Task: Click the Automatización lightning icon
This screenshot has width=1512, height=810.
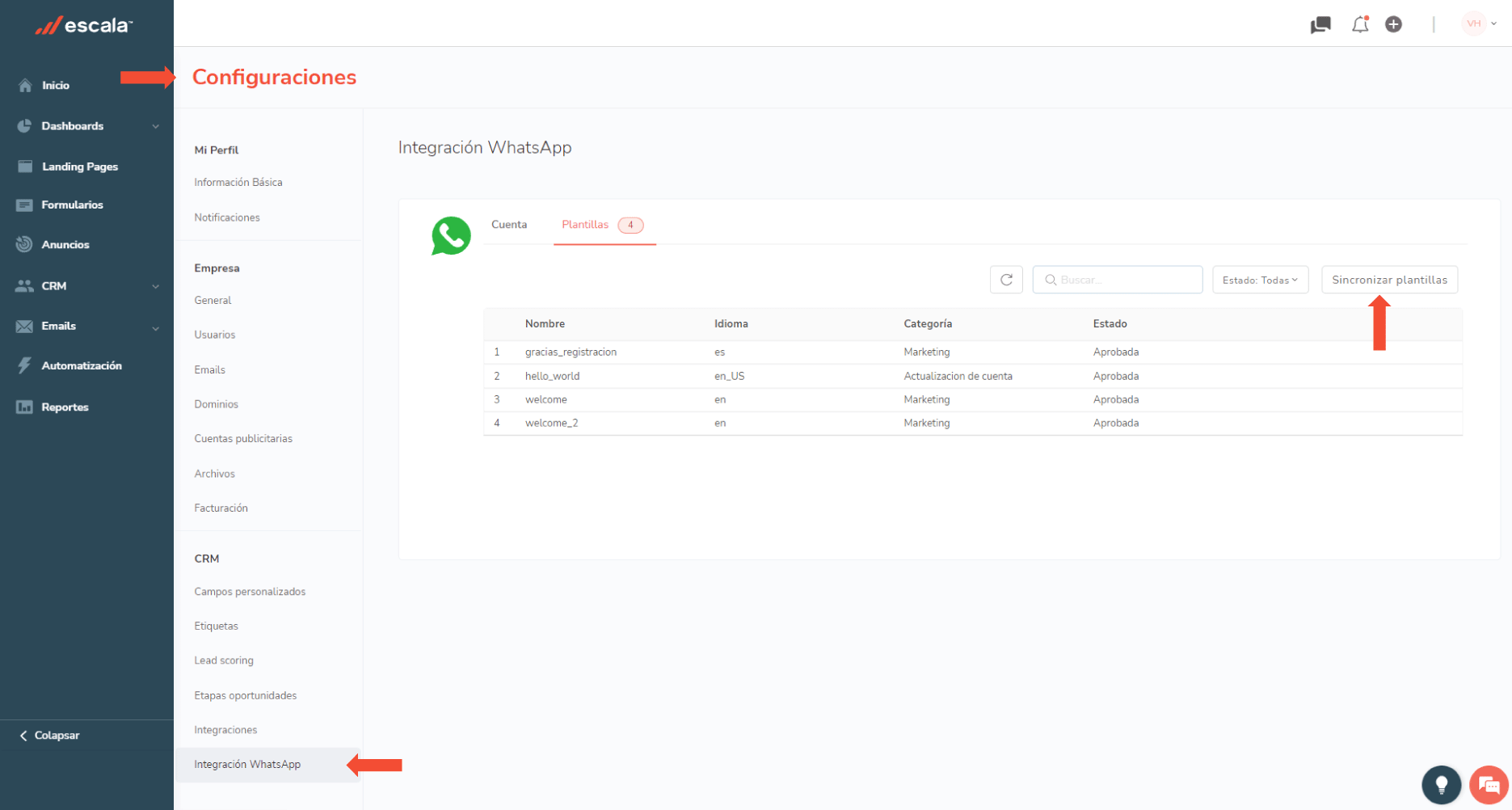Action: click(24, 365)
